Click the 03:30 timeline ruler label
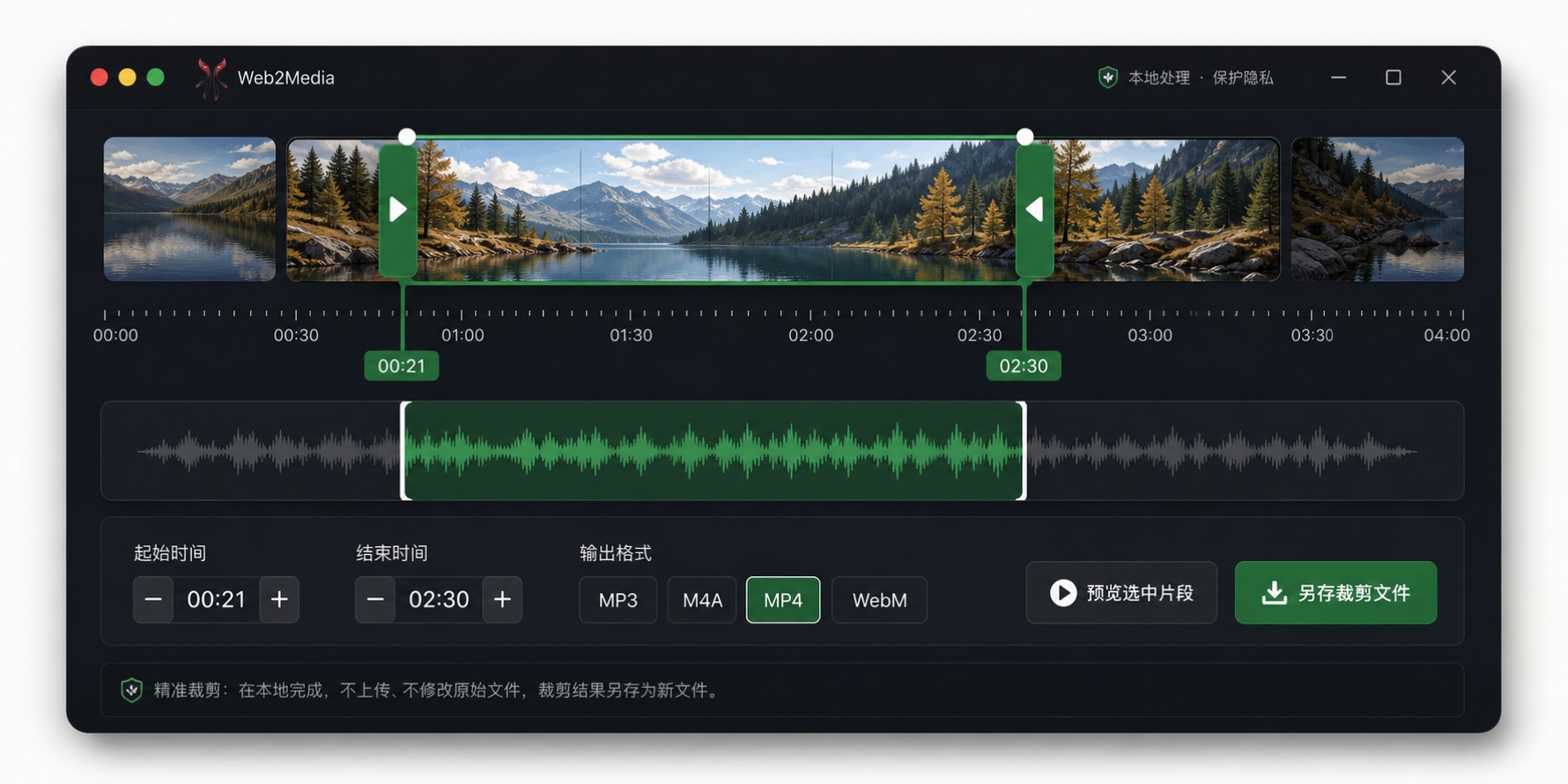1568x784 pixels. coord(1312,336)
